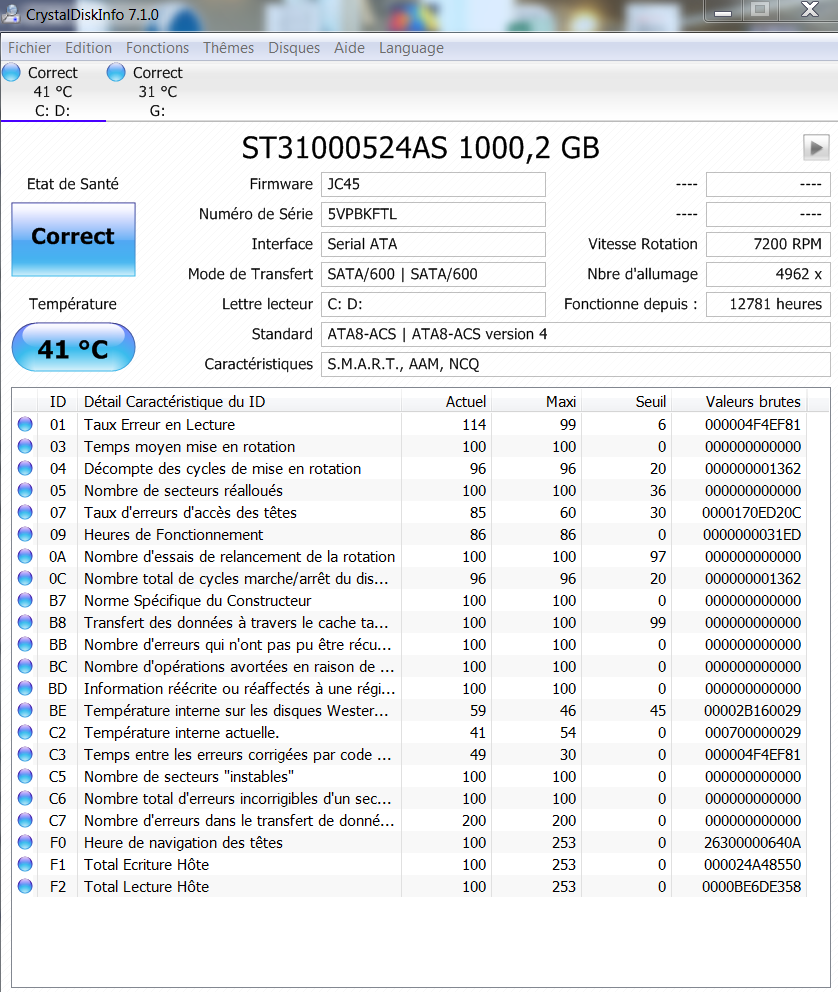
Task: Open the Aide menu
Action: (x=349, y=48)
